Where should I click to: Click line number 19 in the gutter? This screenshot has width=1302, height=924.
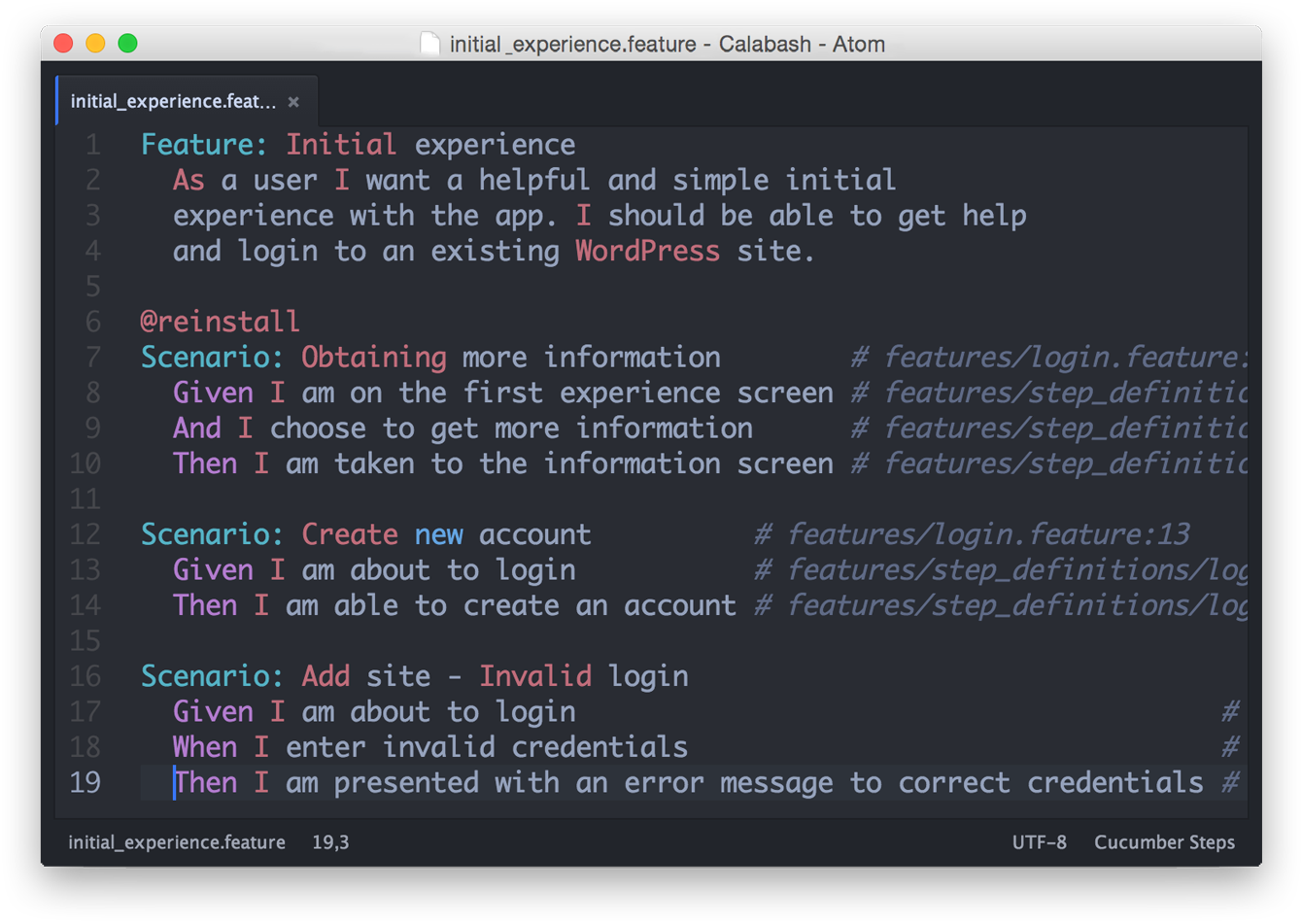[86, 782]
